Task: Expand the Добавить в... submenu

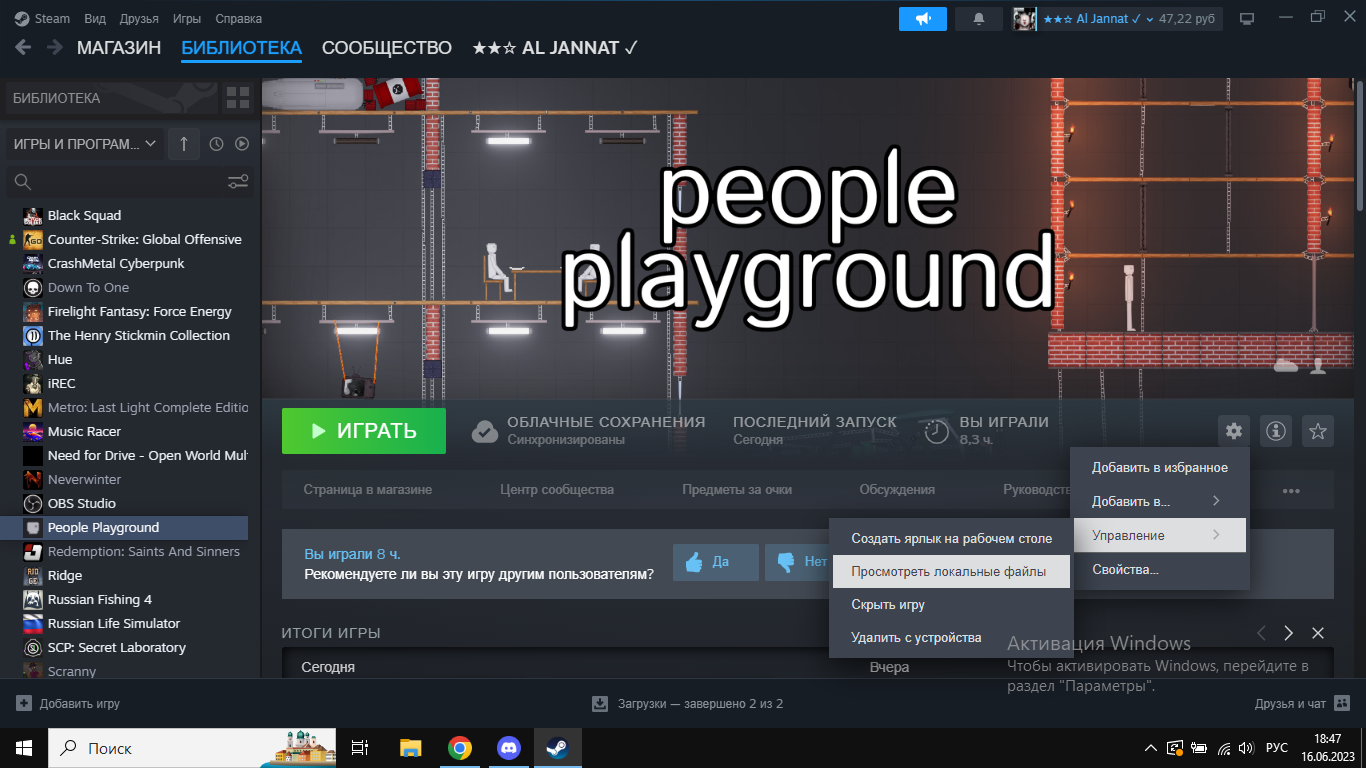Action: coord(1160,501)
